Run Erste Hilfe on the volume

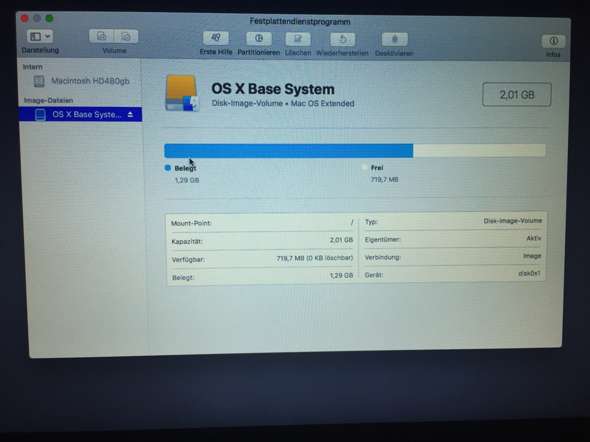click(x=216, y=38)
